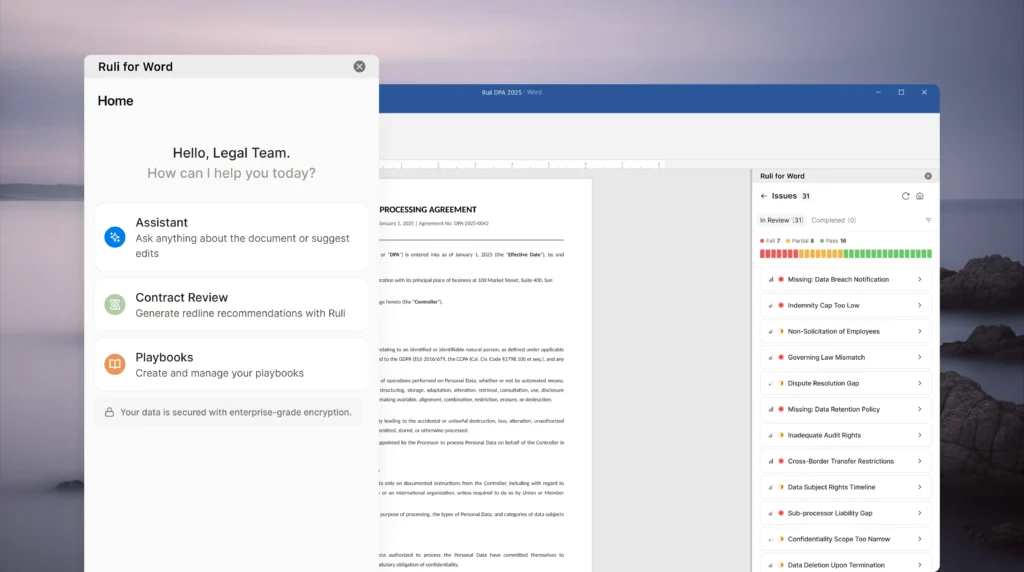Open the Playbooks card
The image size is (1024, 572).
coord(231,365)
